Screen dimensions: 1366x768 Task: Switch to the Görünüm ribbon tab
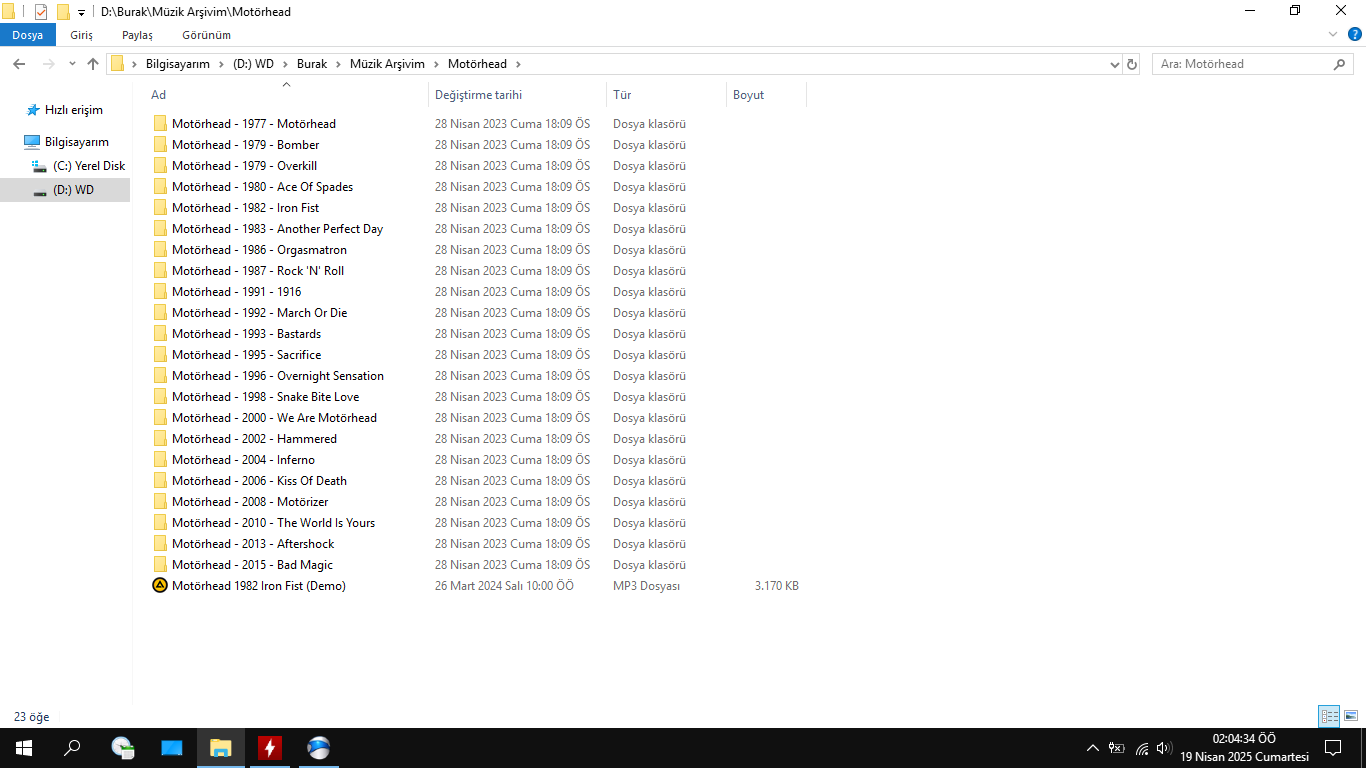(x=206, y=35)
